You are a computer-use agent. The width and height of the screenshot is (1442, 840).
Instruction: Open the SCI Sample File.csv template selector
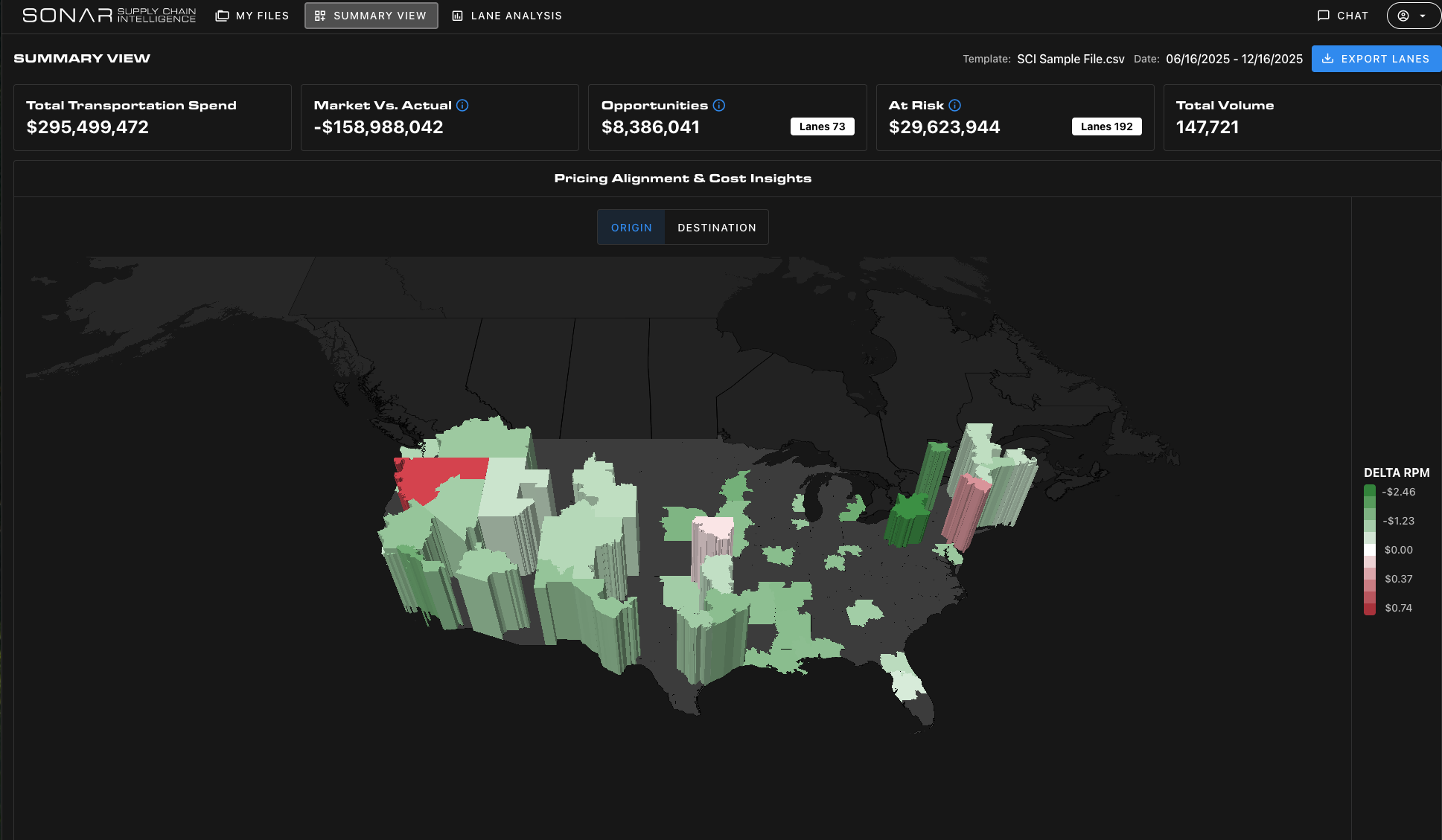pos(1071,59)
